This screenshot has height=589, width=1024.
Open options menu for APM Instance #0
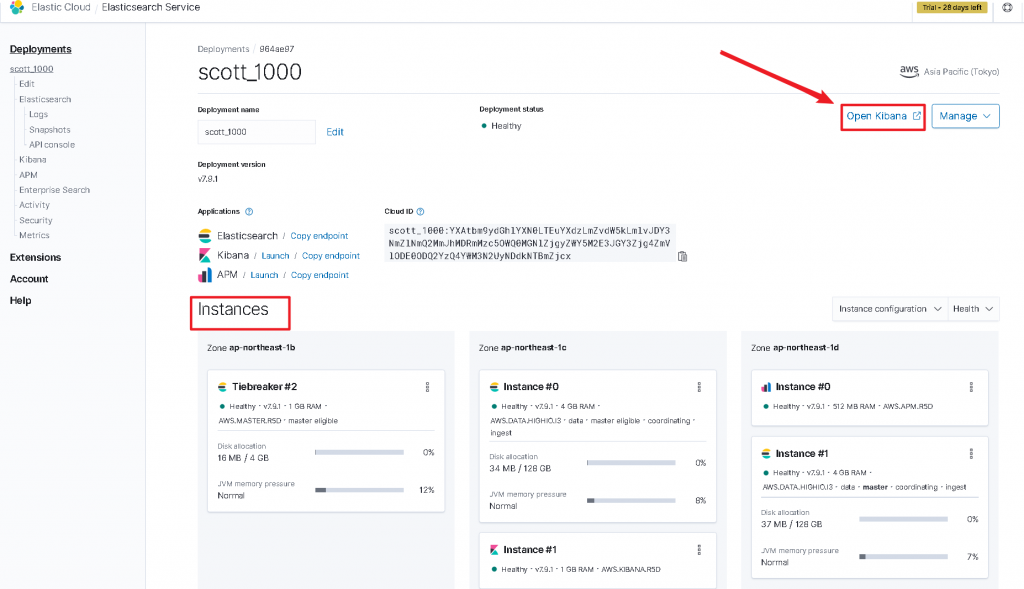tap(971, 387)
